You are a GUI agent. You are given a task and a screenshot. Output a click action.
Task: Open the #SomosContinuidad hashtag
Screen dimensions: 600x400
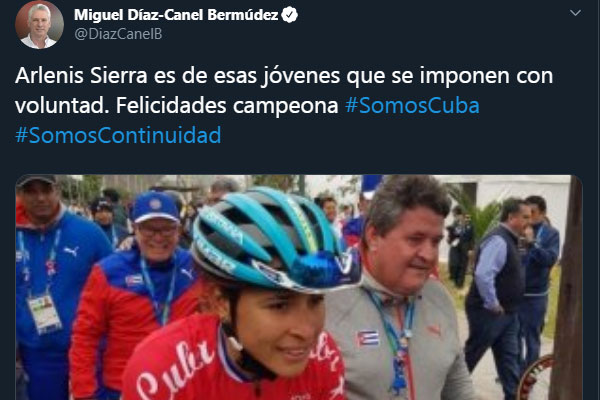(x=118, y=135)
